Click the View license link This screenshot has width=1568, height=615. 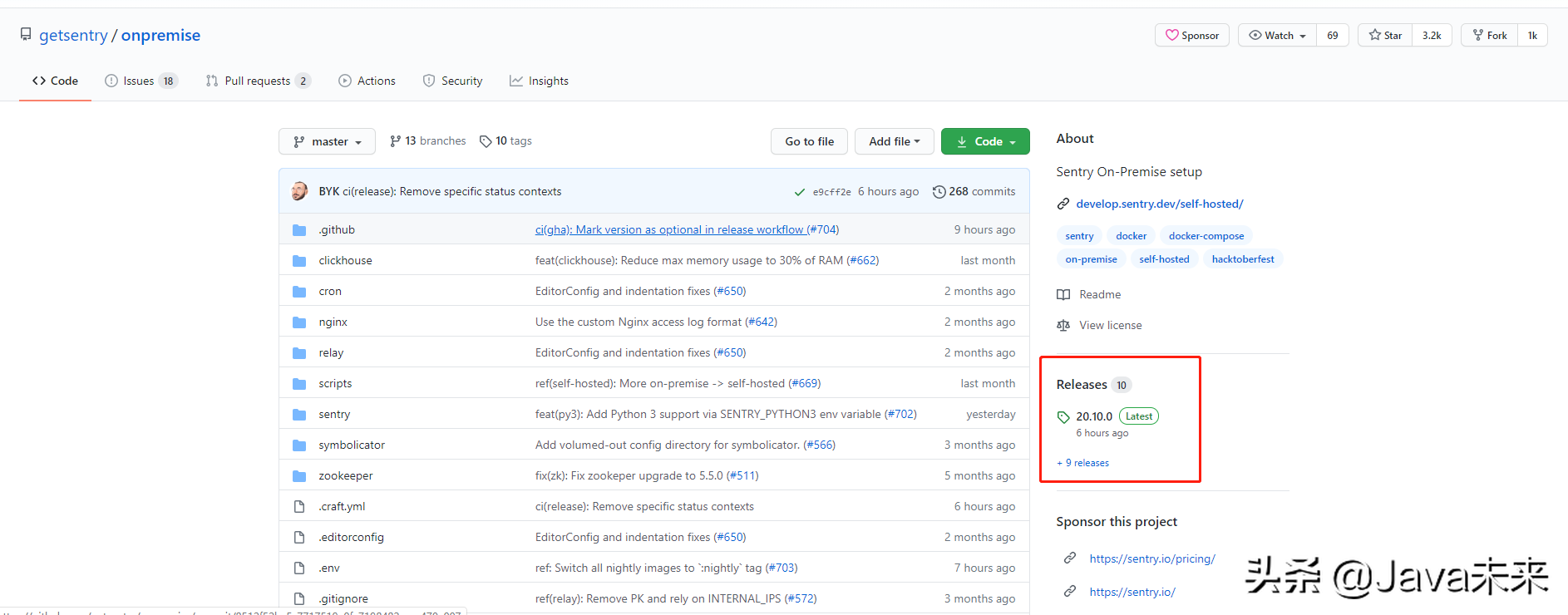coord(1111,326)
